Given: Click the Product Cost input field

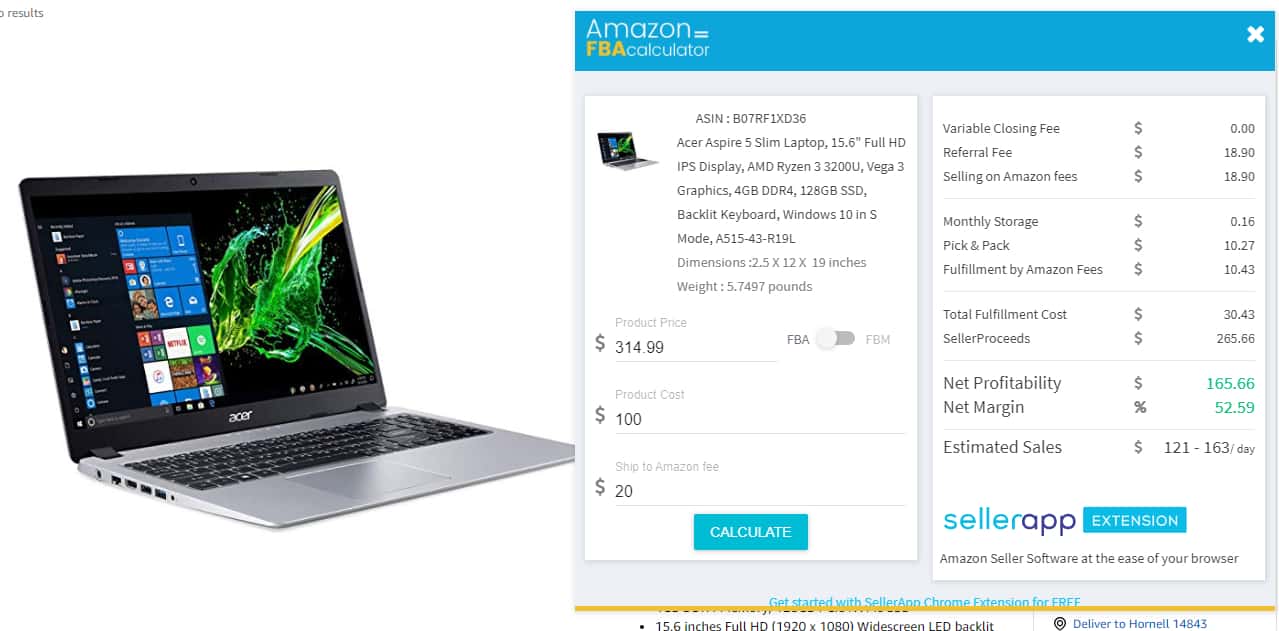Looking at the screenshot, I should (759, 419).
